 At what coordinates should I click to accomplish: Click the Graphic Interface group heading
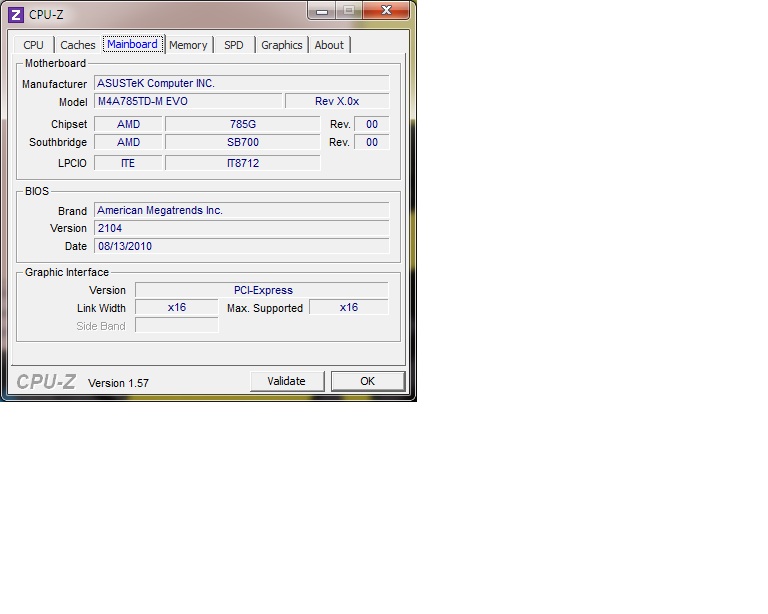tap(67, 272)
